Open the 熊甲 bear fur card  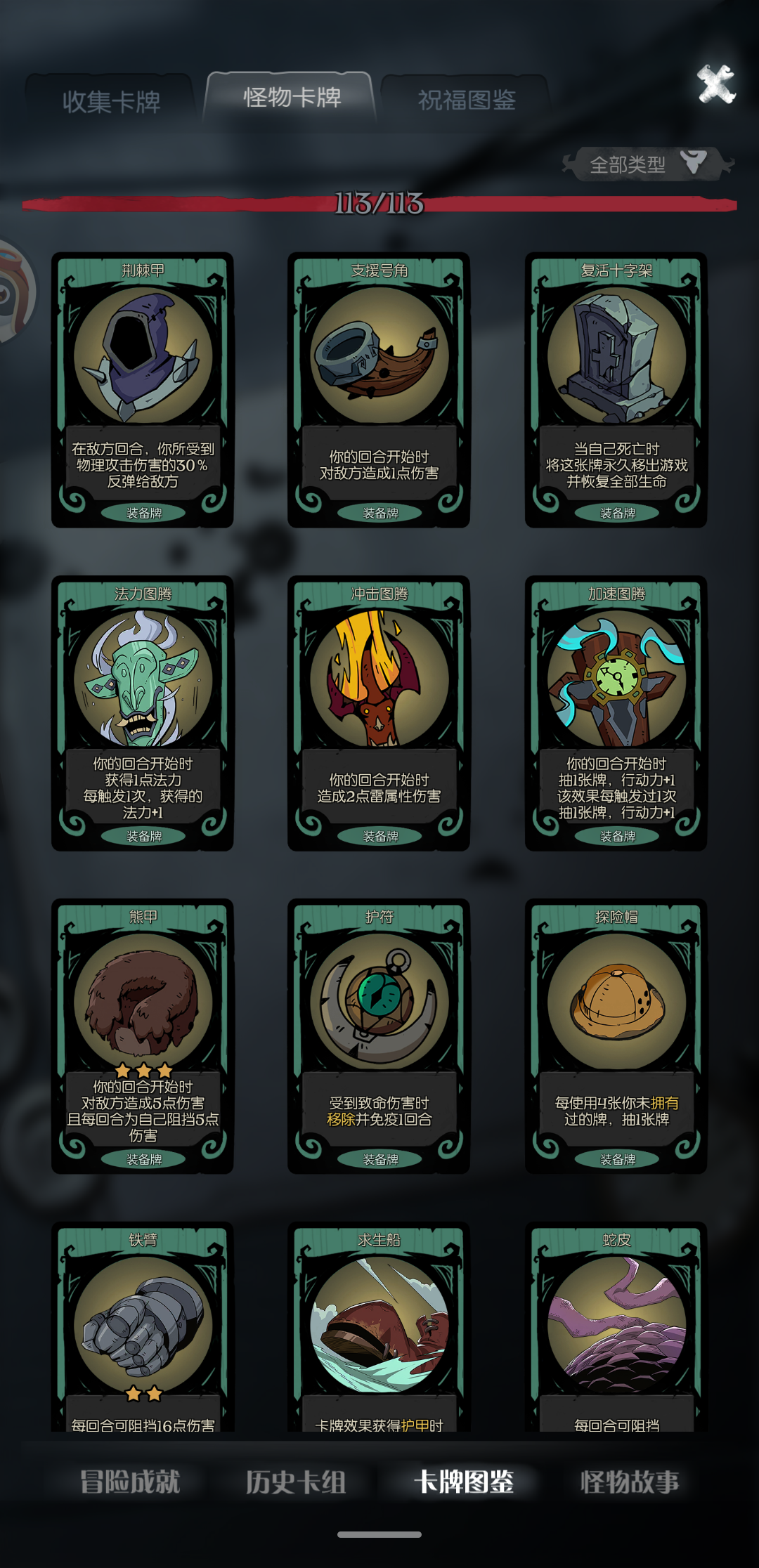143,1036
